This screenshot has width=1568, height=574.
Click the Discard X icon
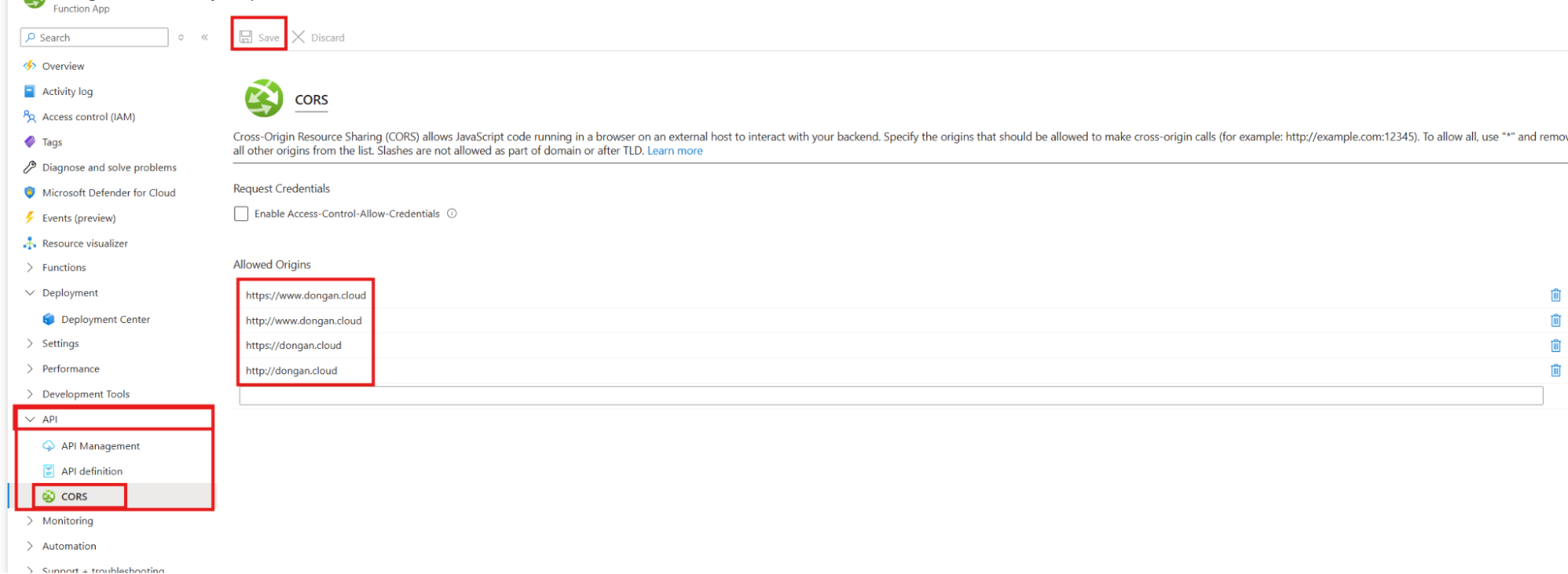click(299, 37)
